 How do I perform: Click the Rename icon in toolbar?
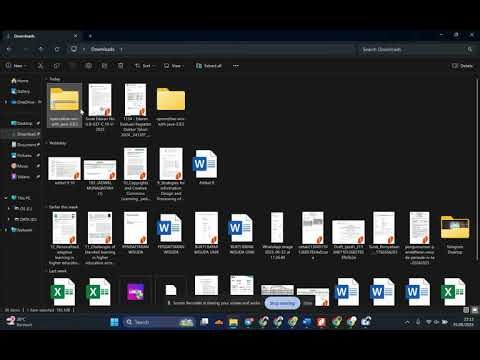pos(88,66)
